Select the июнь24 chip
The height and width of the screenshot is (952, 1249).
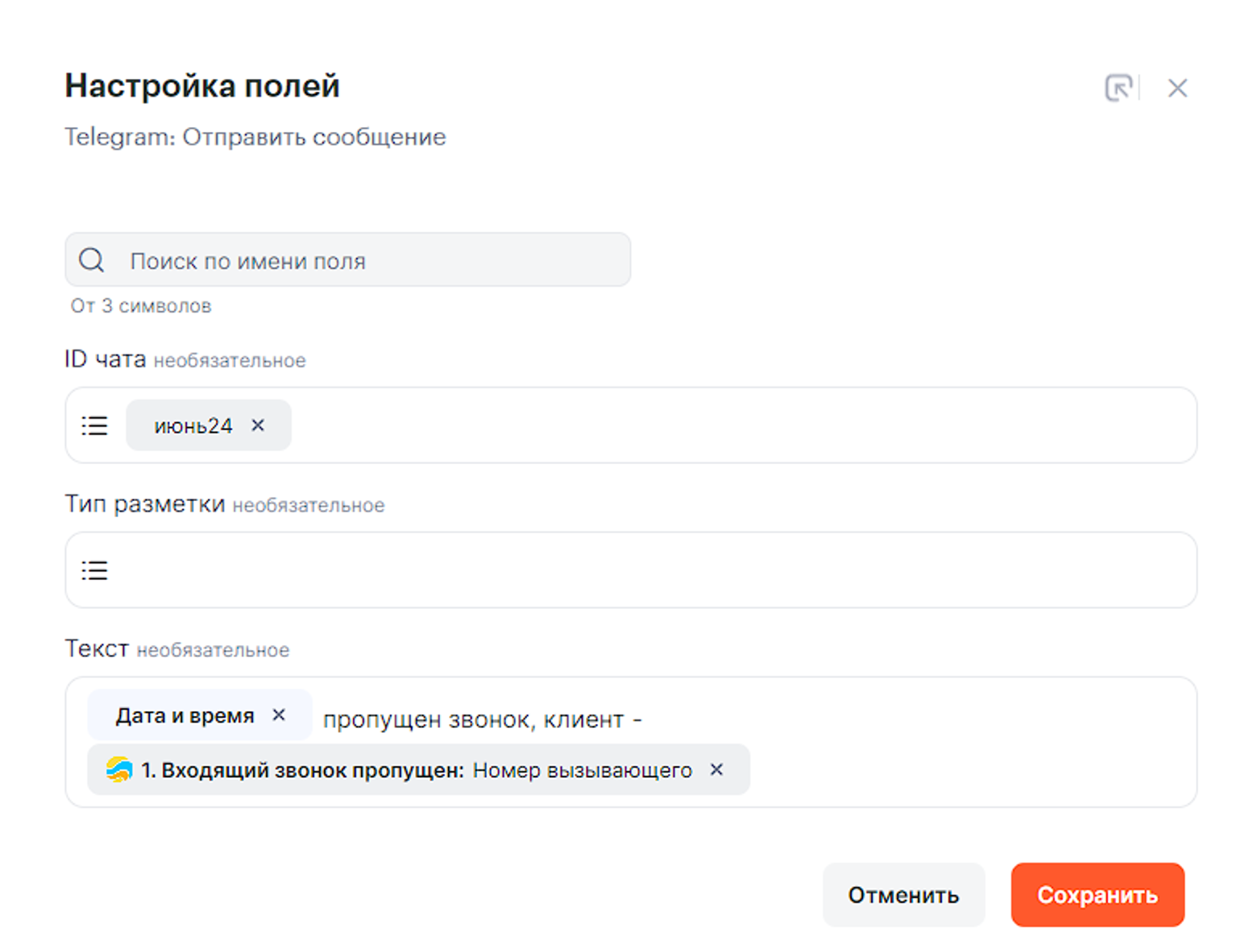pos(193,425)
